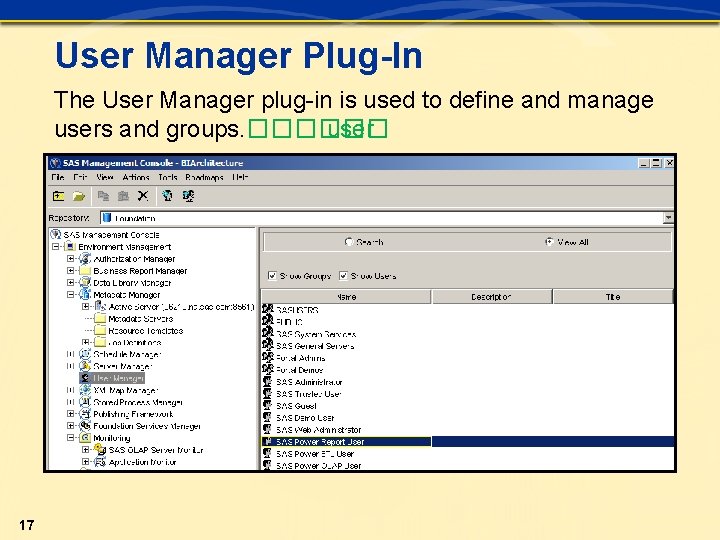
Task: Click the delete X toolbar icon
Action: tap(143, 196)
